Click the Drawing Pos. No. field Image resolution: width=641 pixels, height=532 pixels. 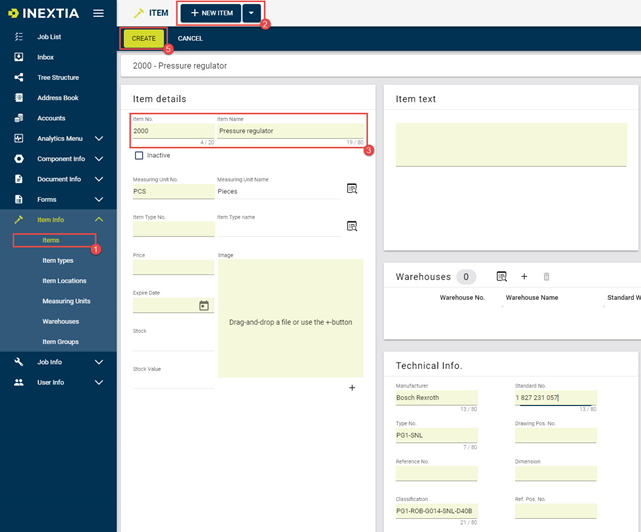tap(556, 435)
